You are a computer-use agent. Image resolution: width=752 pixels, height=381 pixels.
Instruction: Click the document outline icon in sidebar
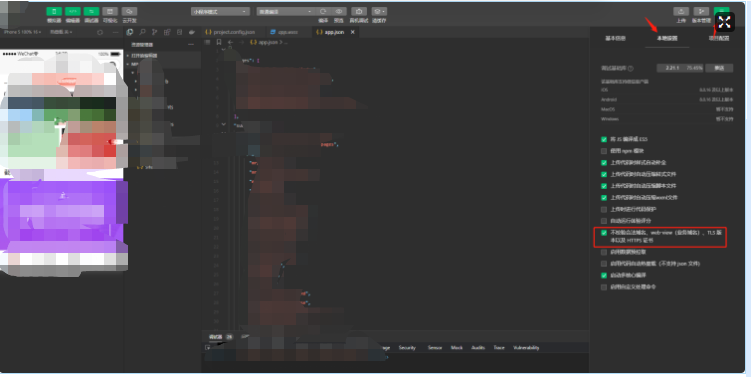click(179, 32)
